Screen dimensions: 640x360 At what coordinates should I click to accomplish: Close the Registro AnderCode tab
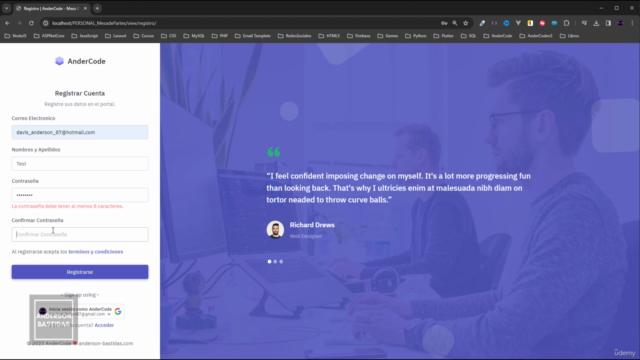[85, 8]
